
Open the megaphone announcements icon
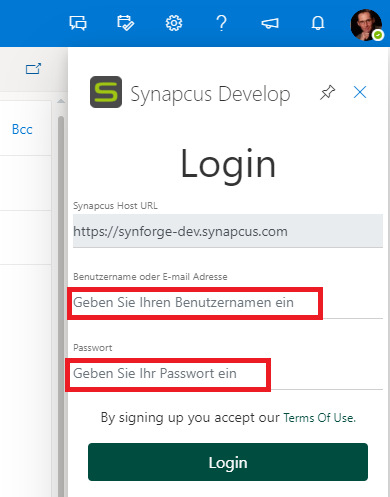(270, 23)
